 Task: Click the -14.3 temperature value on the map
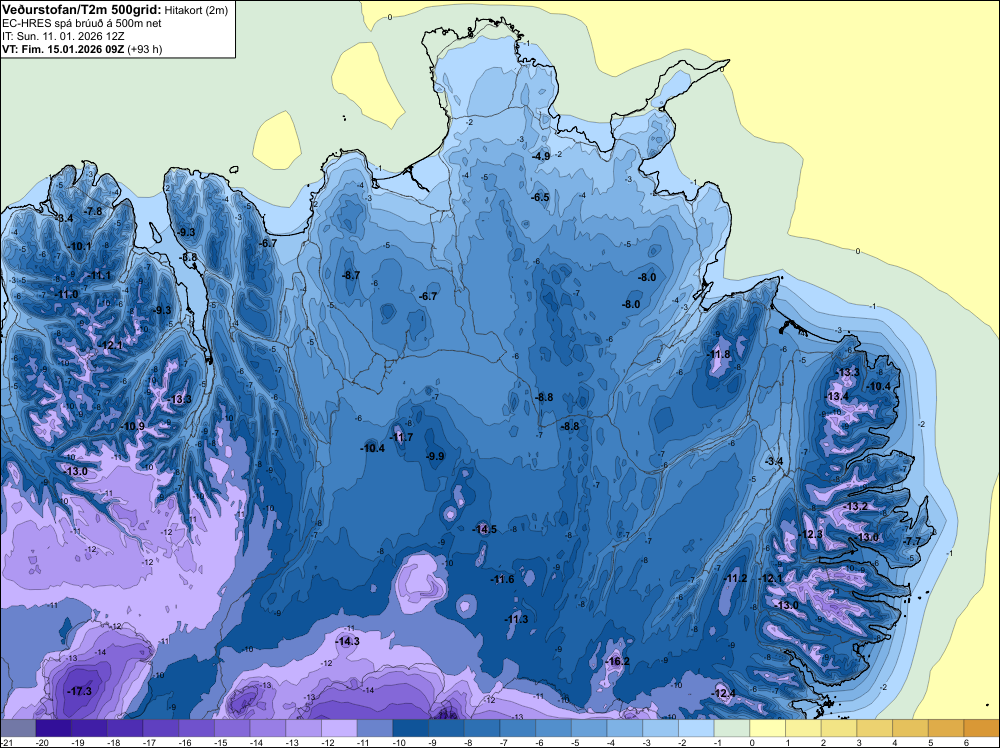tap(348, 642)
